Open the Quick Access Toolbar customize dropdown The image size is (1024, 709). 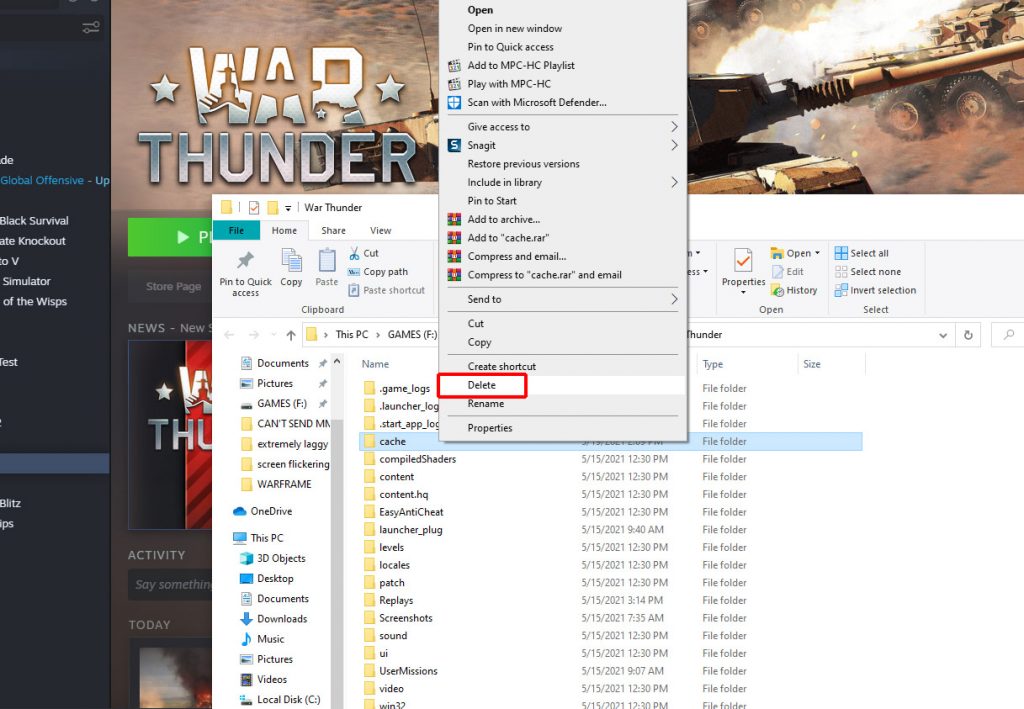pos(288,208)
